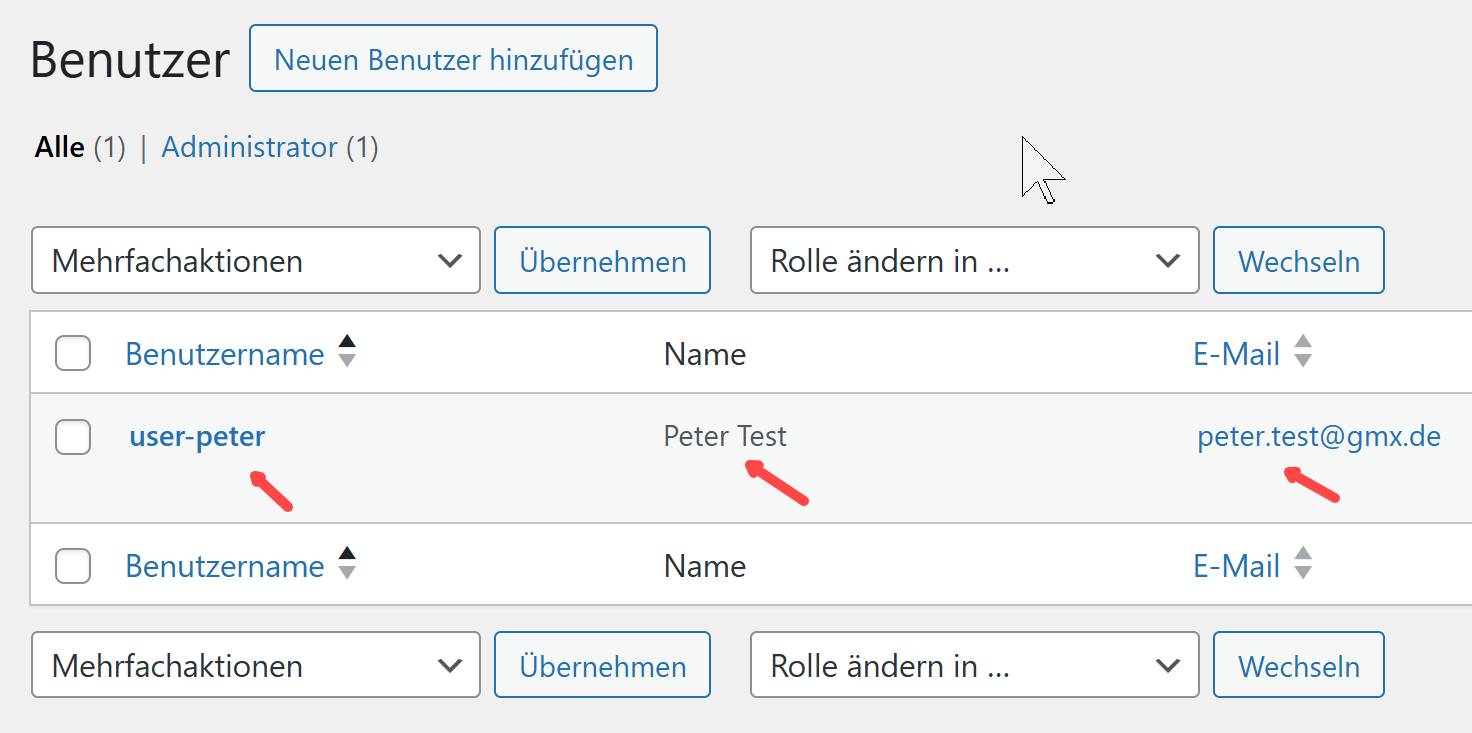Filter users by Administrator role
1472x733 pixels.
249,148
